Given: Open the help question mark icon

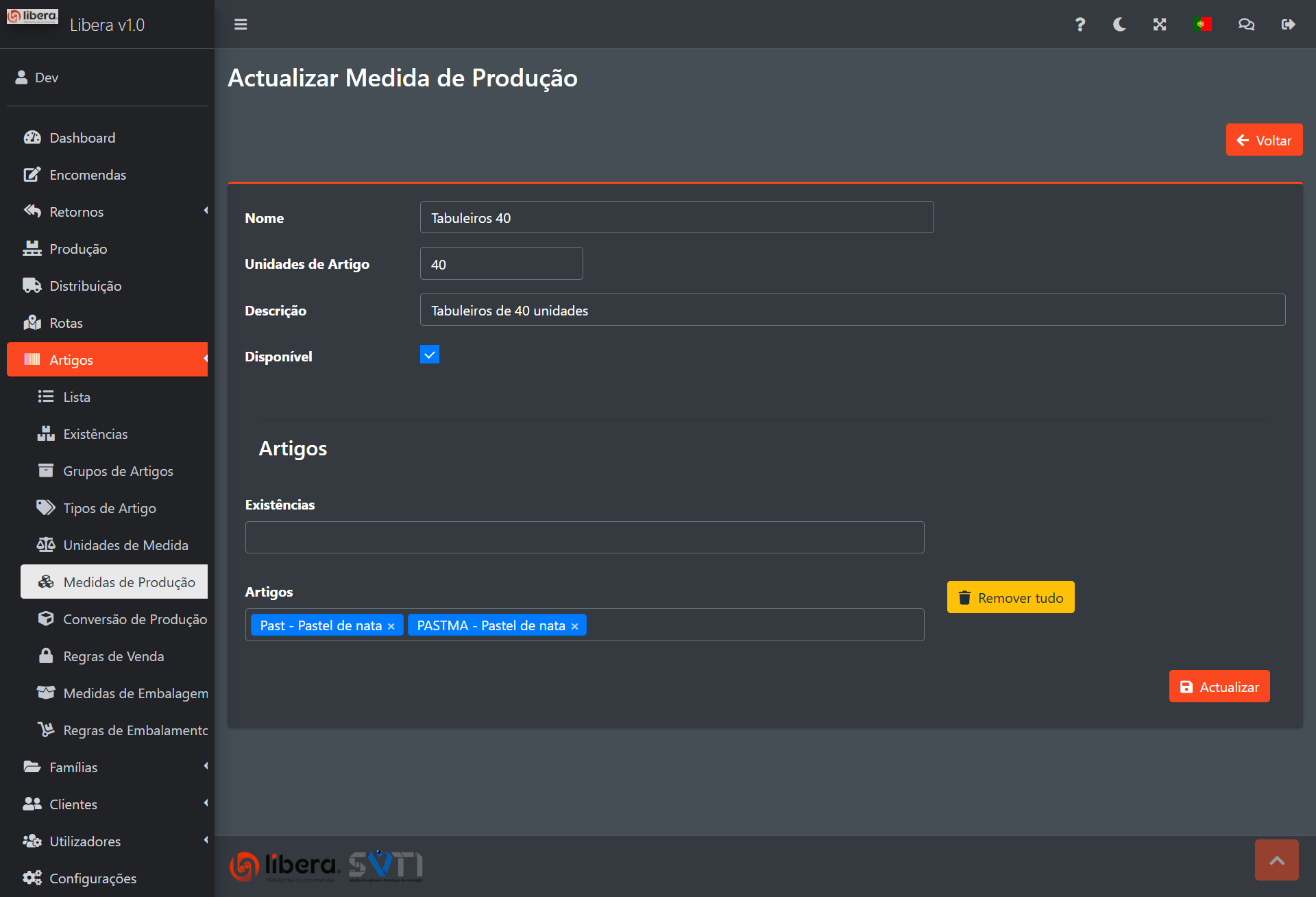Looking at the screenshot, I should point(1080,25).
